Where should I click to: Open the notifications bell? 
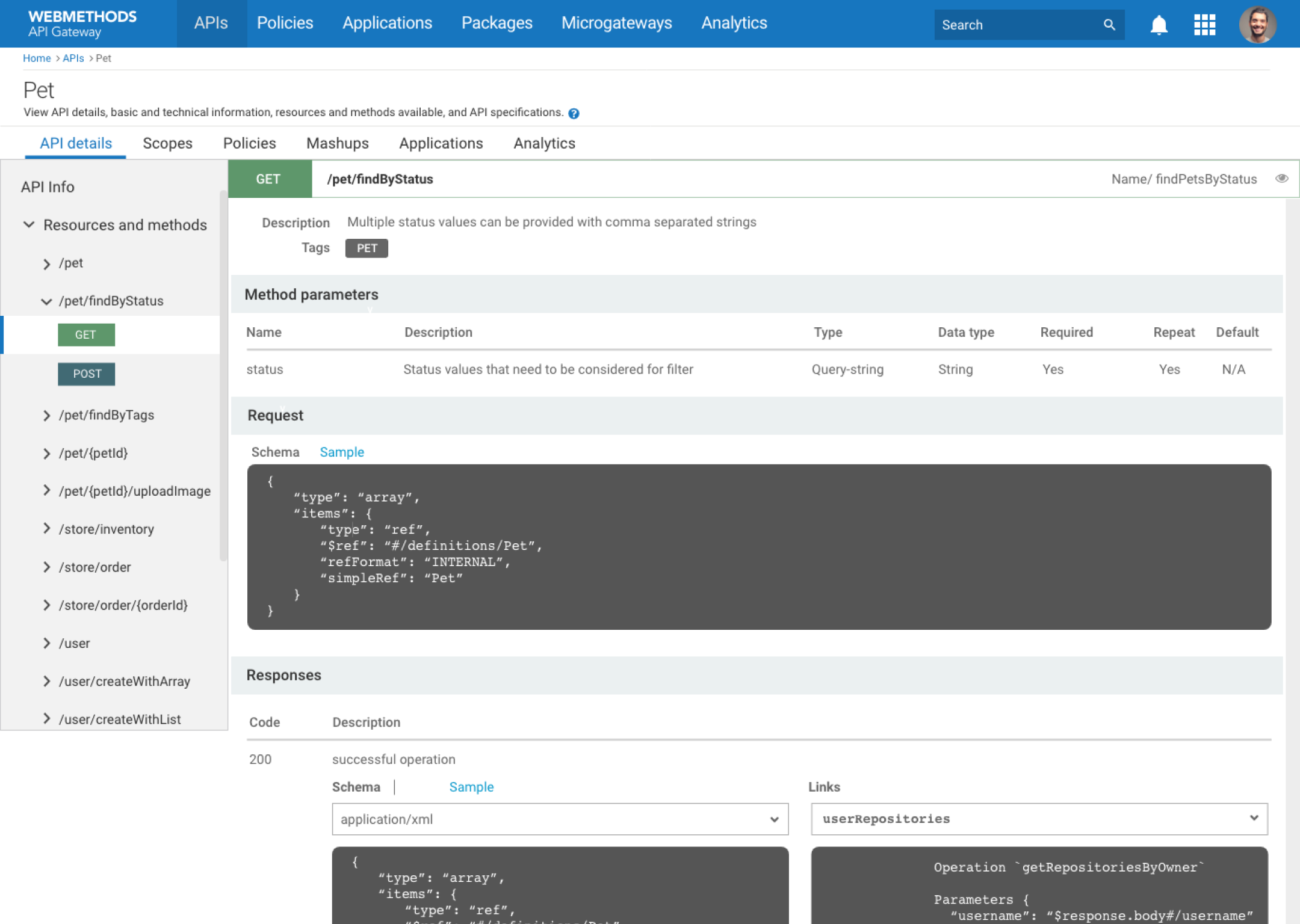click(1159, 25)
